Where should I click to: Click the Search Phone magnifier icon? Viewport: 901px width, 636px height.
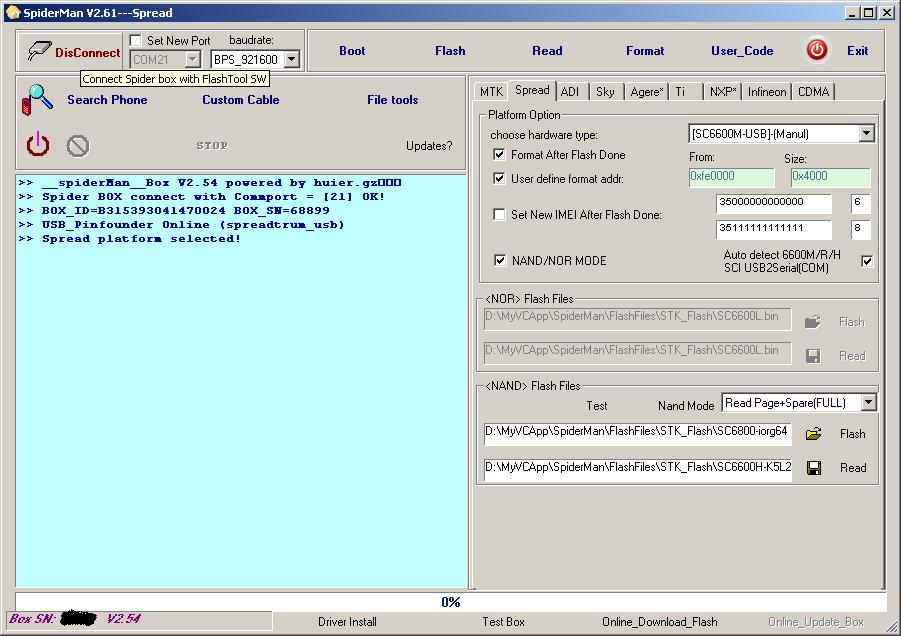click(x=37, y=99)
